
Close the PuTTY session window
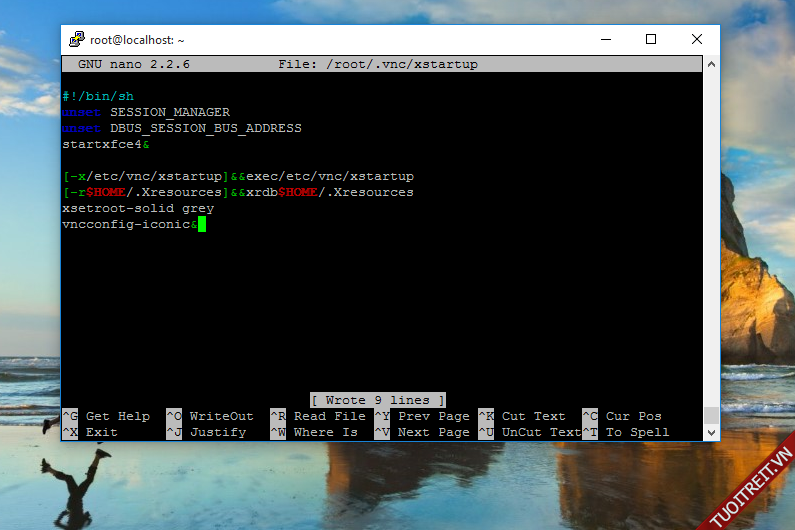click(696, 40)
